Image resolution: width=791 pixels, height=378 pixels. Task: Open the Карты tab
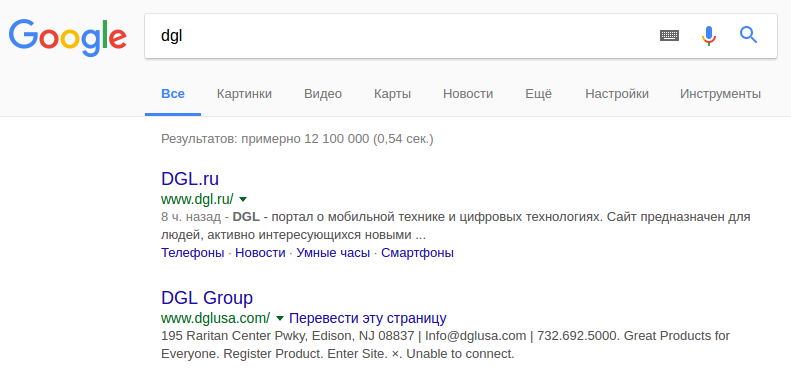[392, 94]
